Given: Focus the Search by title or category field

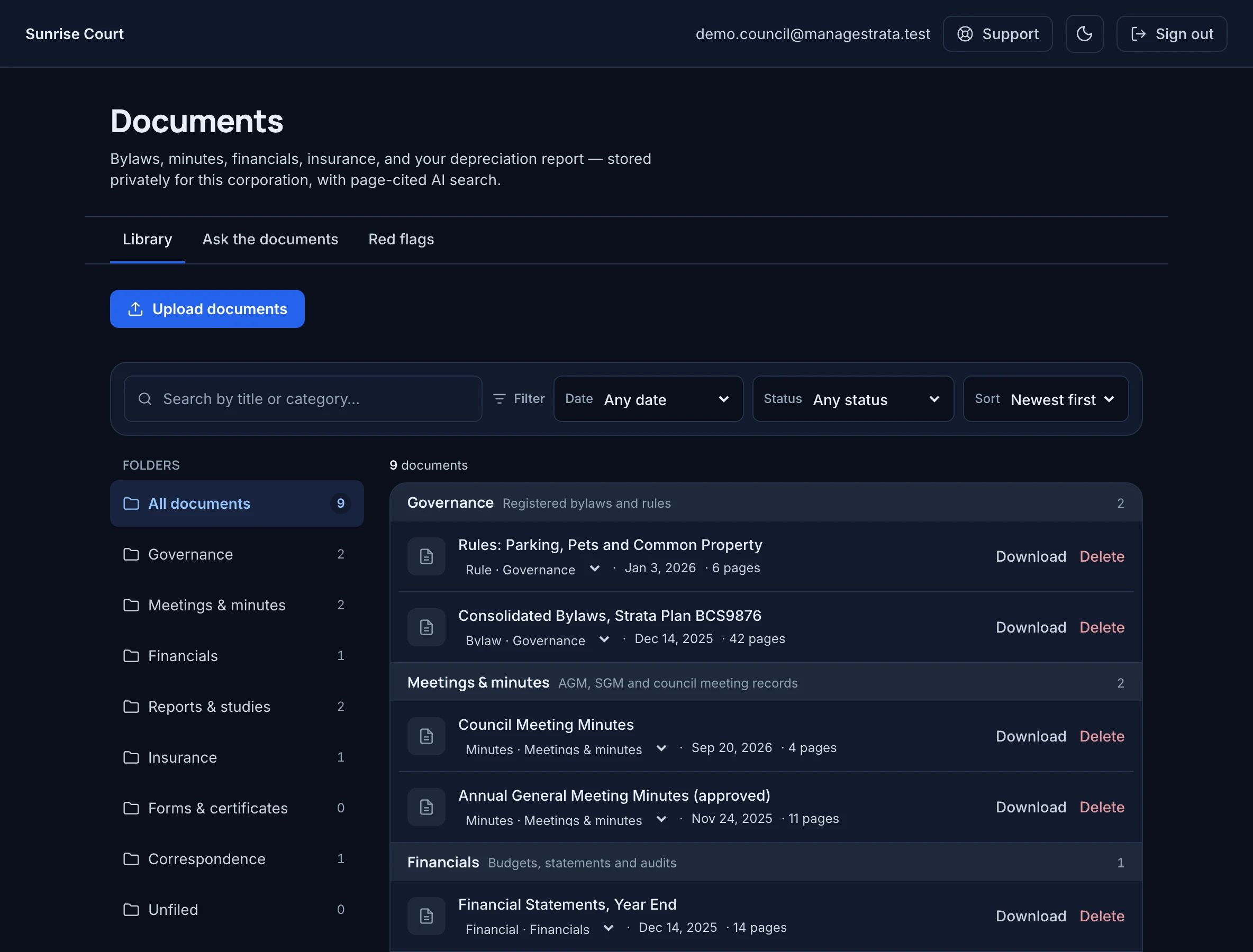Looking at the screenshot, I should 303,399.
